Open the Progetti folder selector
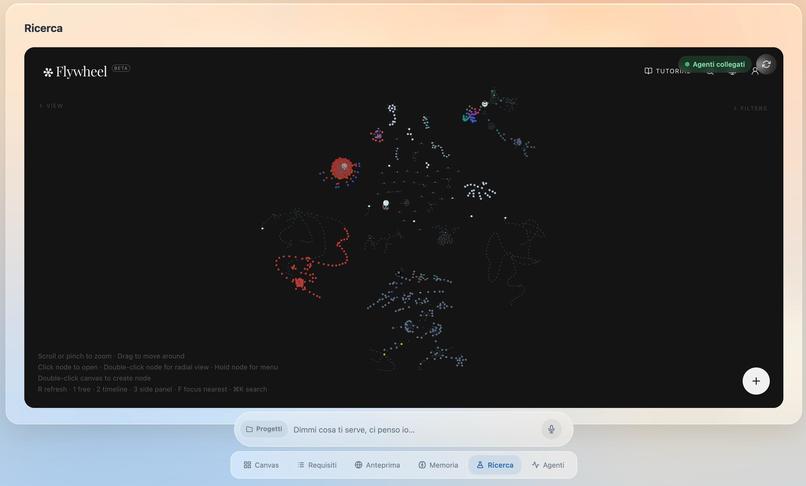This screenshot has height=486, width=806. 264,429
